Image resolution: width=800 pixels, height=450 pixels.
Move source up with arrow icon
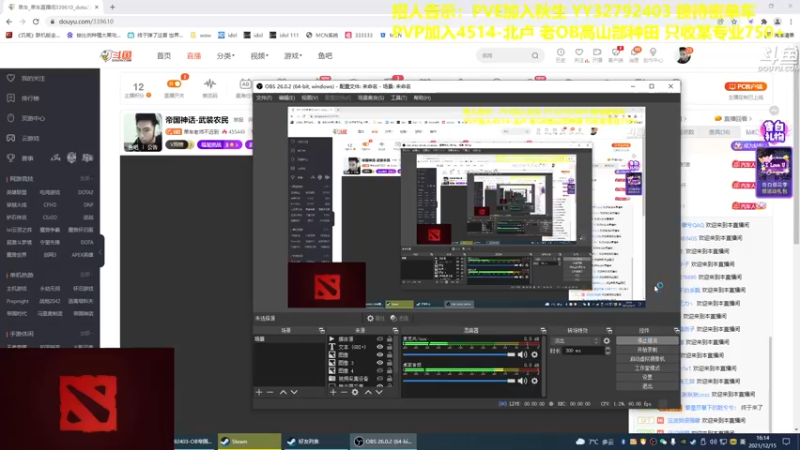[368, 392]
